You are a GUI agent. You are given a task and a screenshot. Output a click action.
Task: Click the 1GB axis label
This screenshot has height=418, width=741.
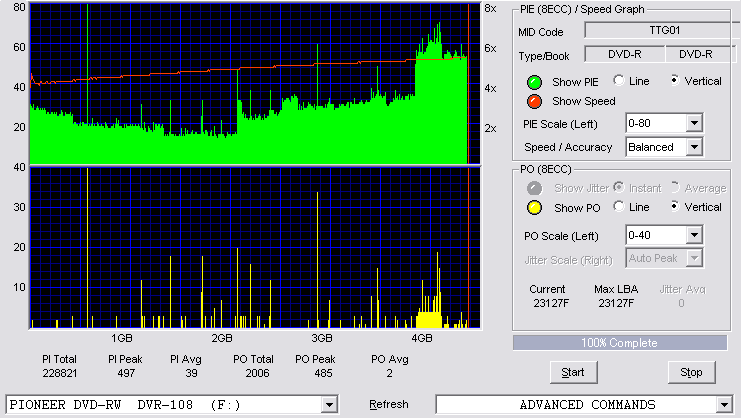pos(121,338)
